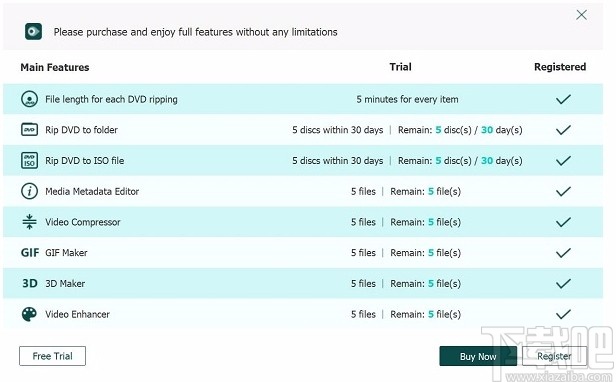Click 'Remain: 5 file(s)' in Video Compressor row
The width and height of the screenshot is (616, 382).
tap(425, 222)
